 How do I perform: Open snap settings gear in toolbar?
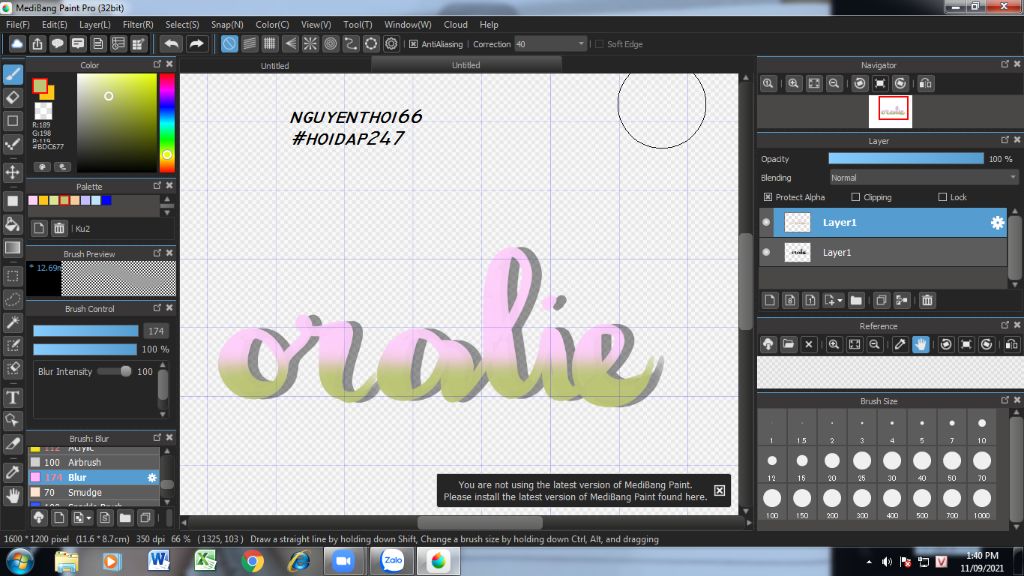pos(391,44)
